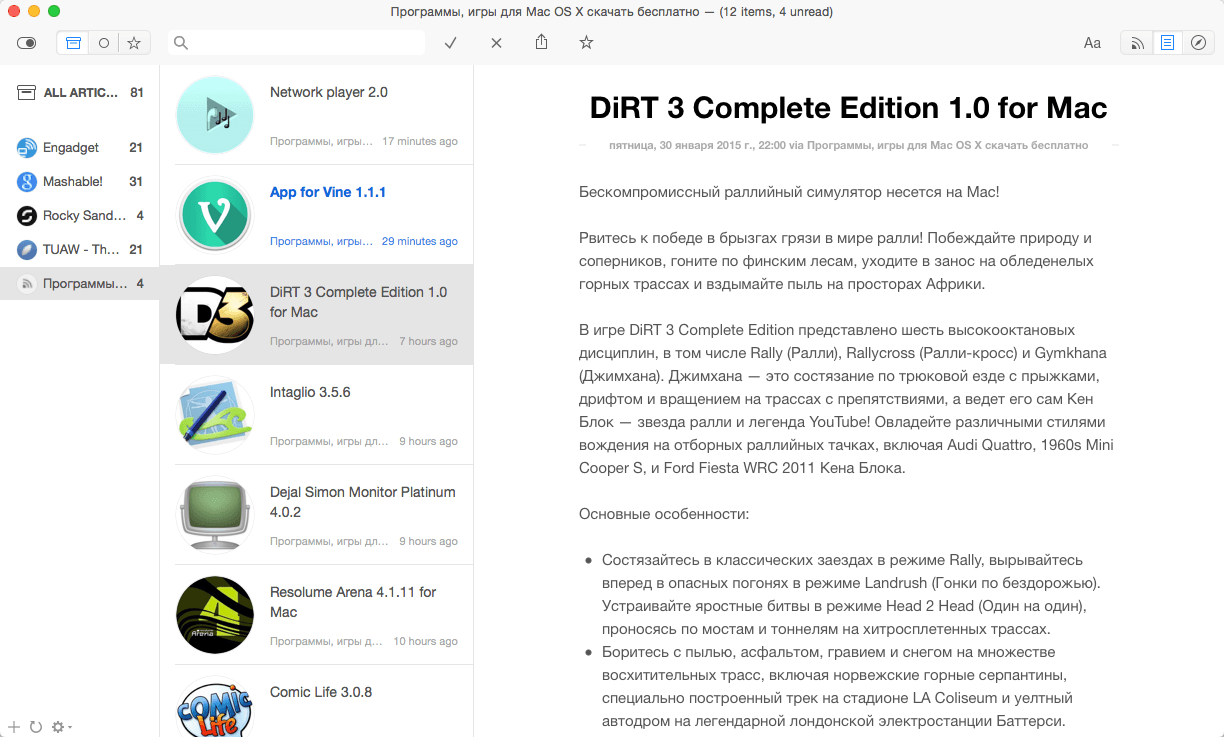Toggle the sidebar switch in the toolbar
1224x737 pixels.
(x=27, y=43)
